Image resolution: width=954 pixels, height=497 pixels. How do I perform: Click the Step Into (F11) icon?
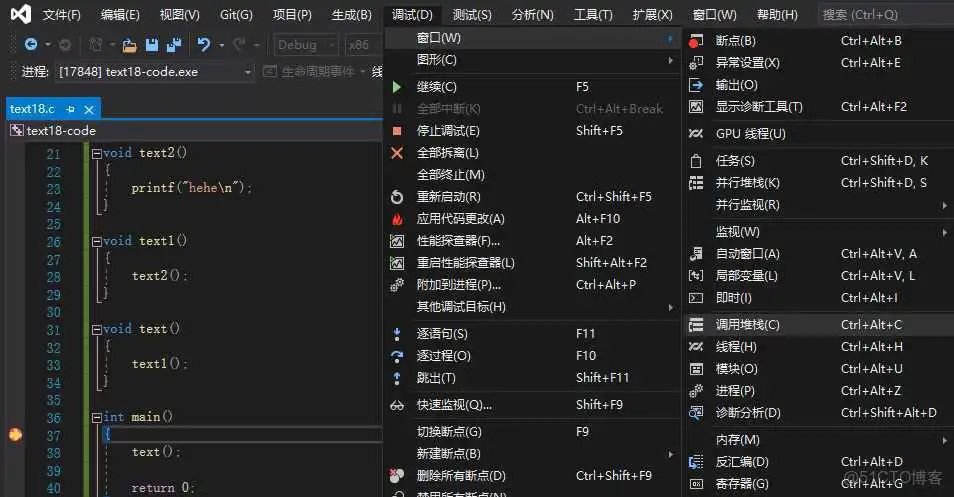397,334
